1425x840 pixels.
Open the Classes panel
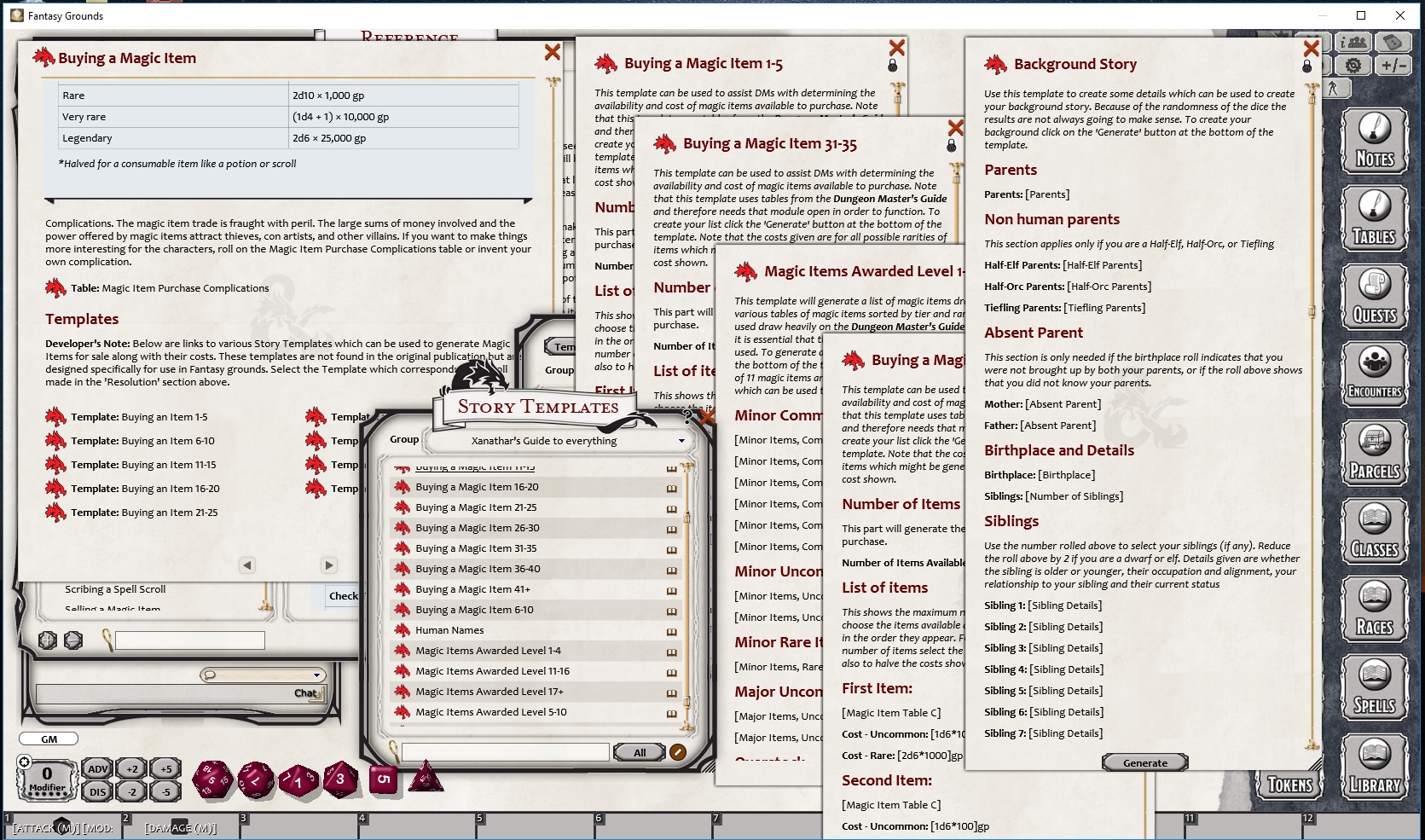[x=1374, y=530]
